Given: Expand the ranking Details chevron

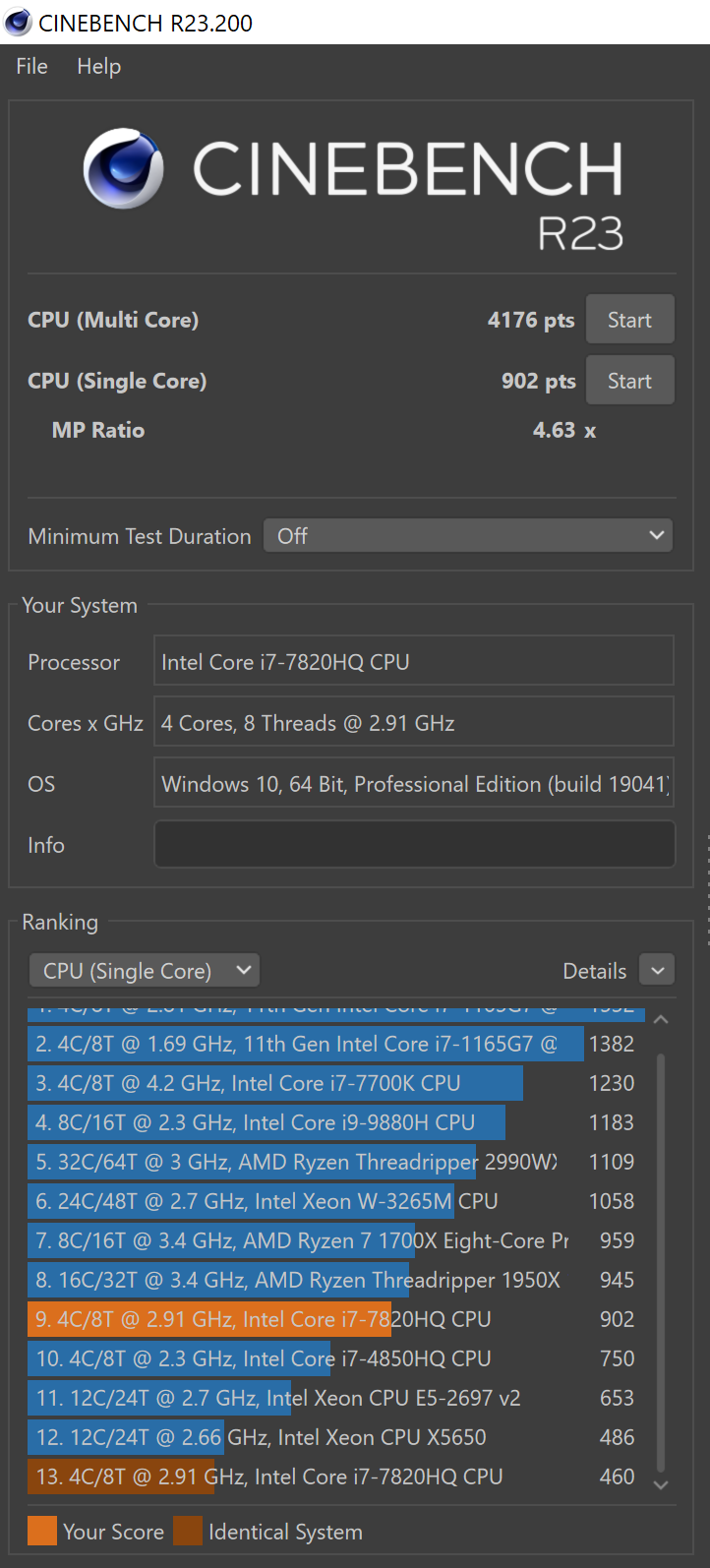Looking at the screenshot, I should 657,971.
